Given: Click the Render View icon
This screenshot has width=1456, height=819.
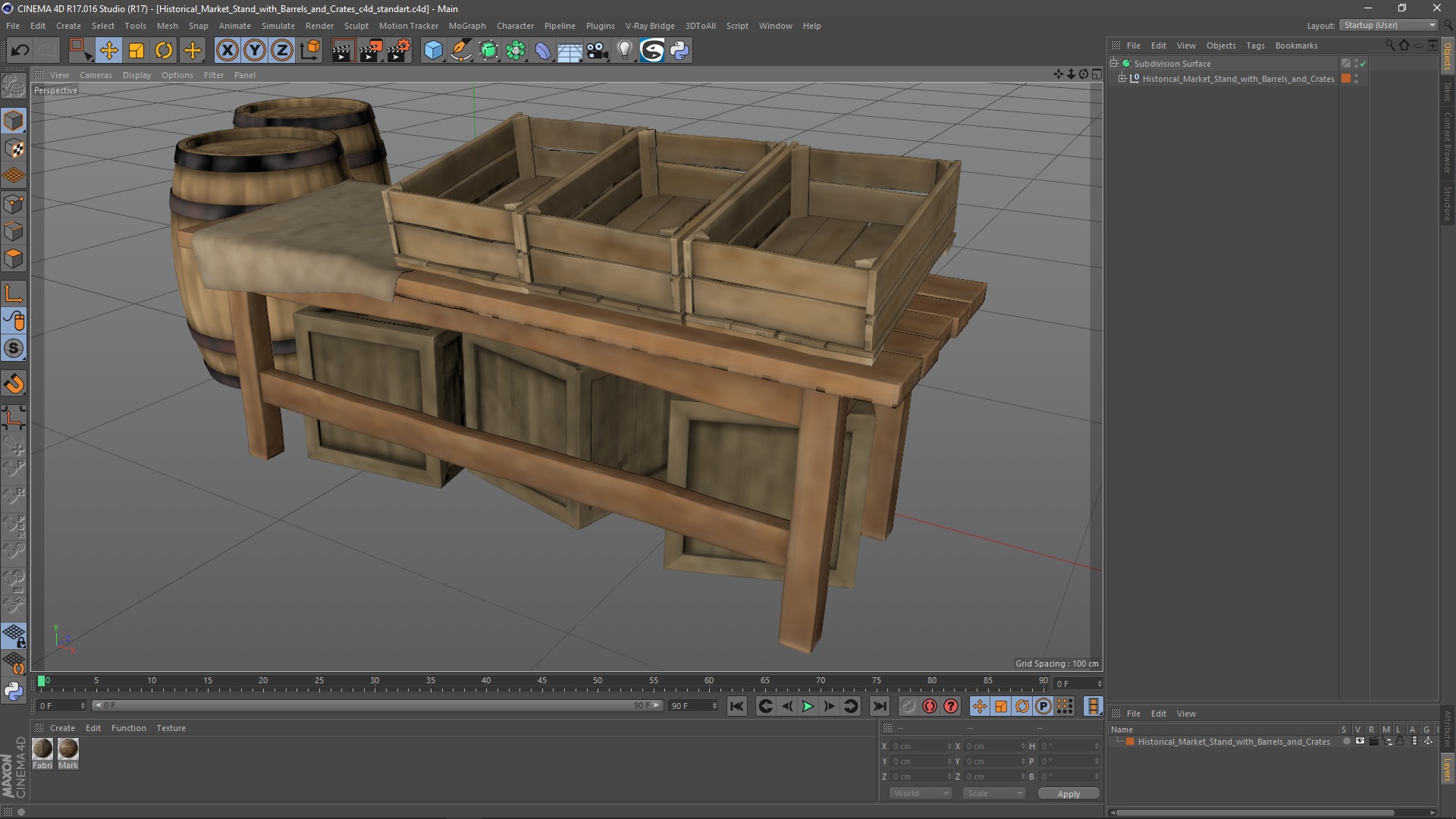Looking at the screenshot, I should tap(343, 51).
